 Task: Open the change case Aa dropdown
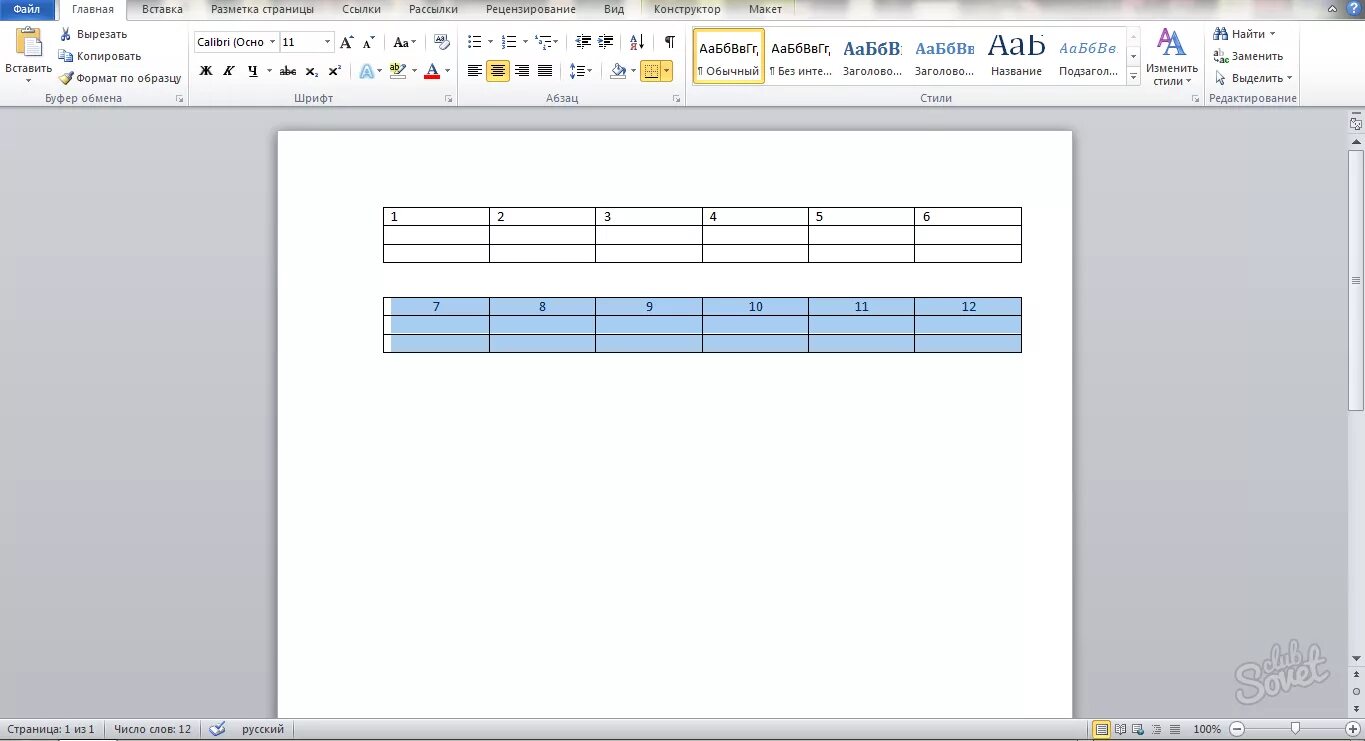click(404, 42)
